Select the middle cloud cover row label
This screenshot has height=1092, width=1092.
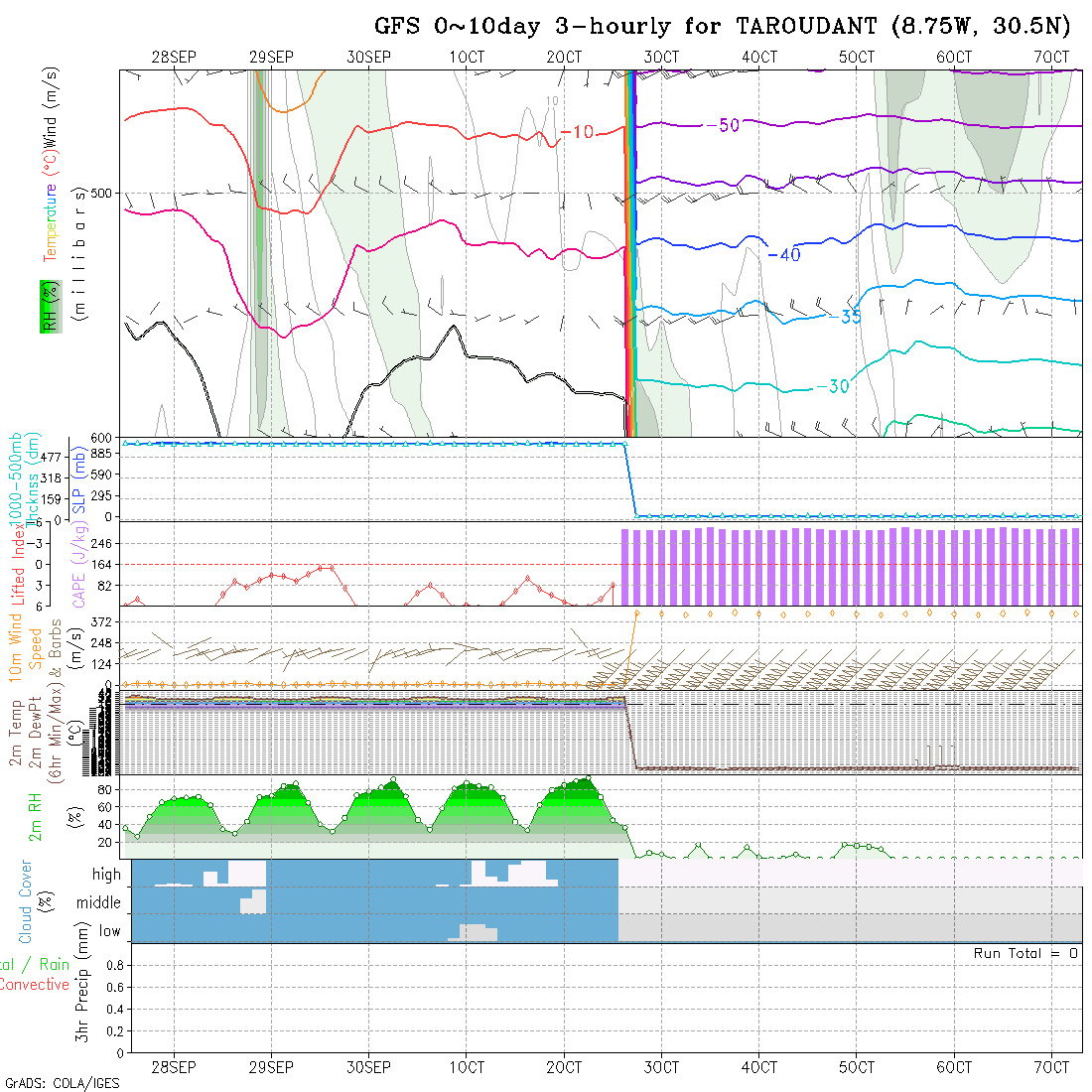point(99,902)
